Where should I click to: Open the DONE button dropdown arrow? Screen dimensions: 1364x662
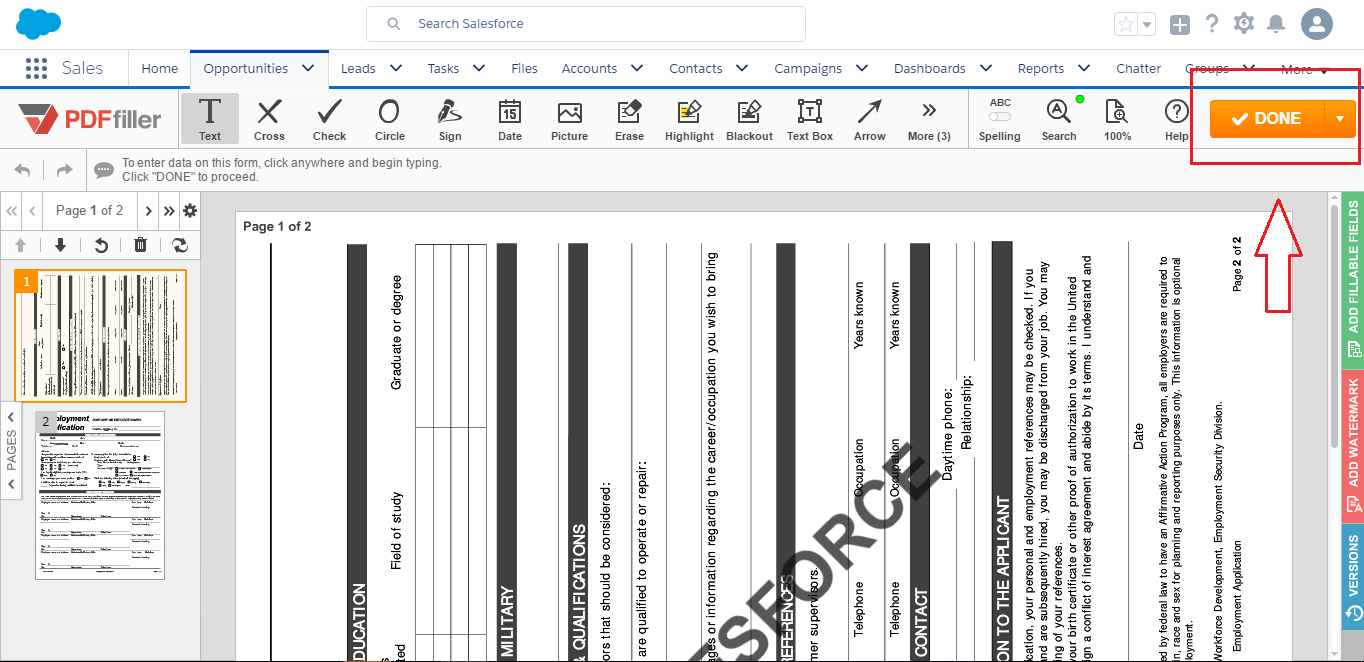tap(1340, 118)
